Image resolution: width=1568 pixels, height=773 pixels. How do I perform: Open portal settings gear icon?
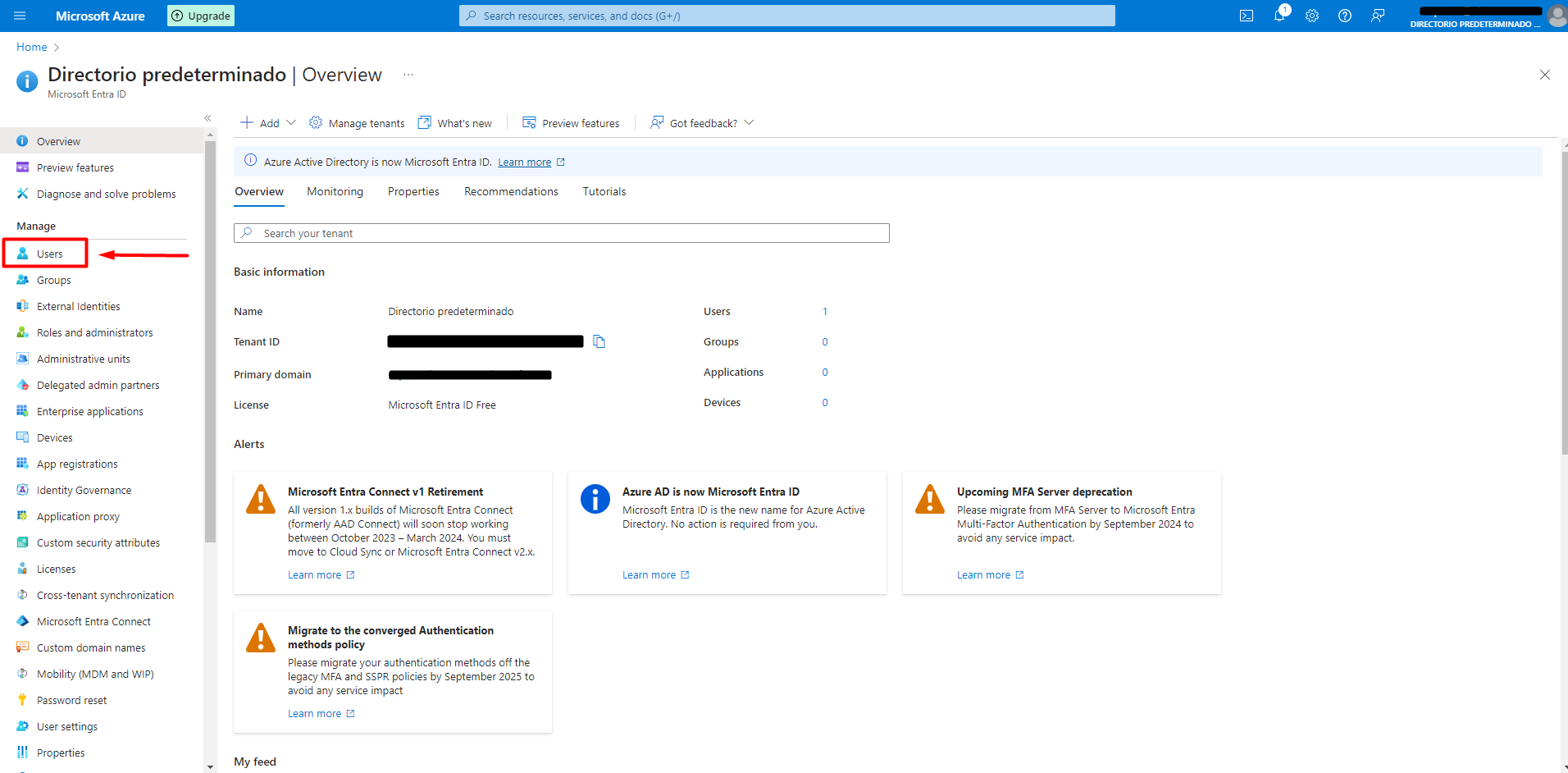(x=1312, y=16)
